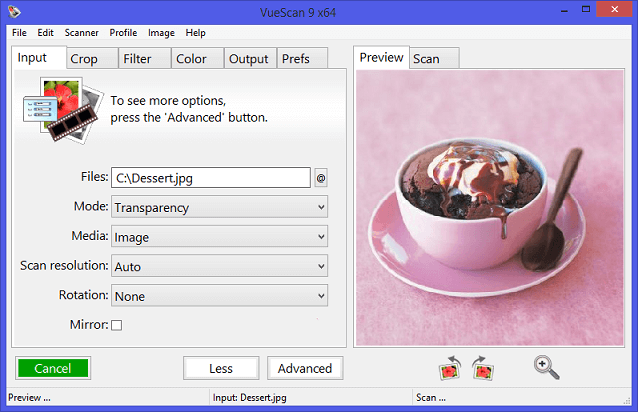Switch to the Crop tab

(x=84, y=59)
